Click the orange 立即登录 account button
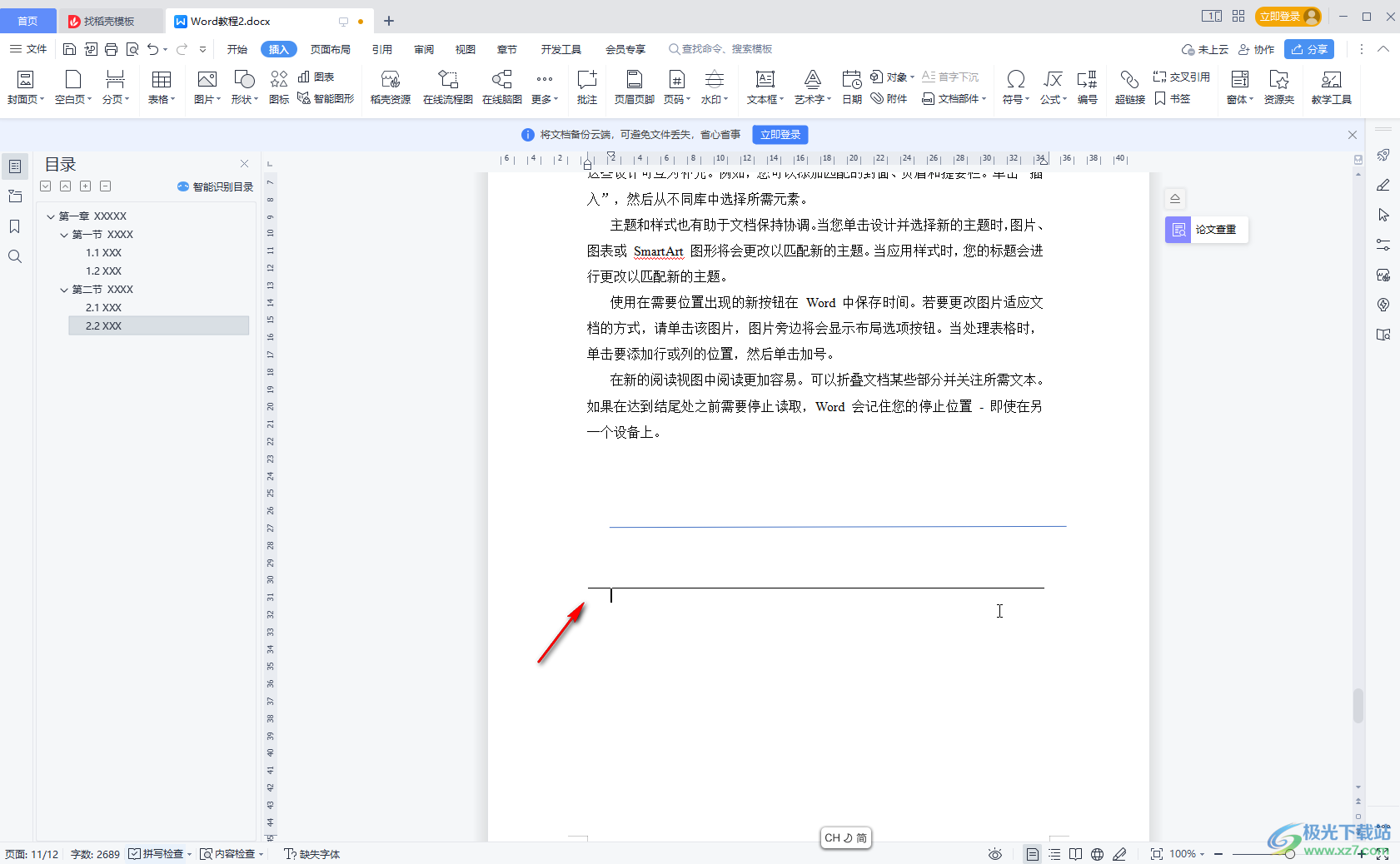This screenshot has height=864, width=1400. coord(1288,17)
